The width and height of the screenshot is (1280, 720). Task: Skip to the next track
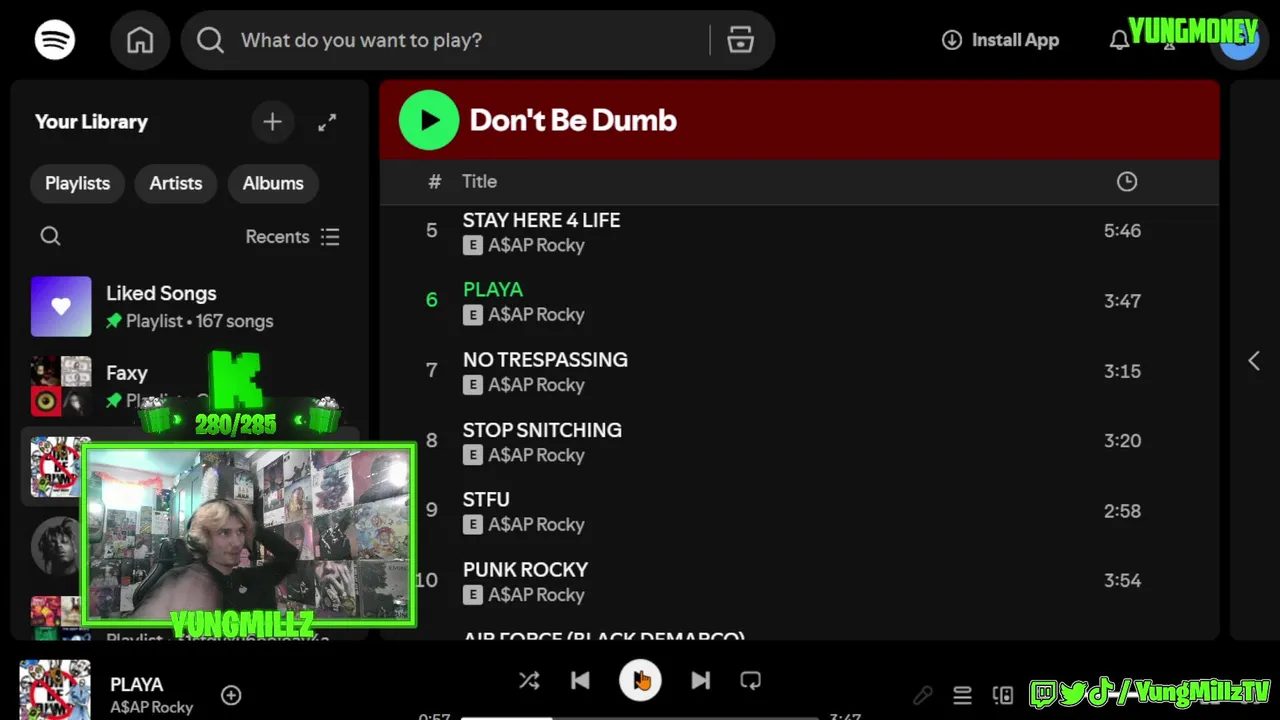pos(700,680)
